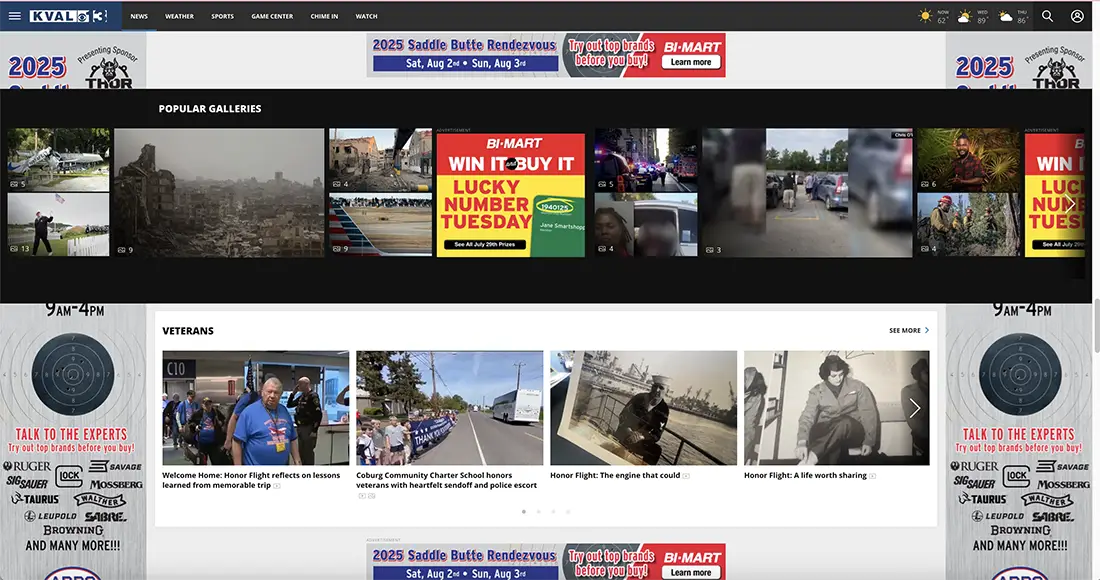This screenshot has height=580, width=1100.
Task: Click left Talk to the Experts ad
Action: 73,442
